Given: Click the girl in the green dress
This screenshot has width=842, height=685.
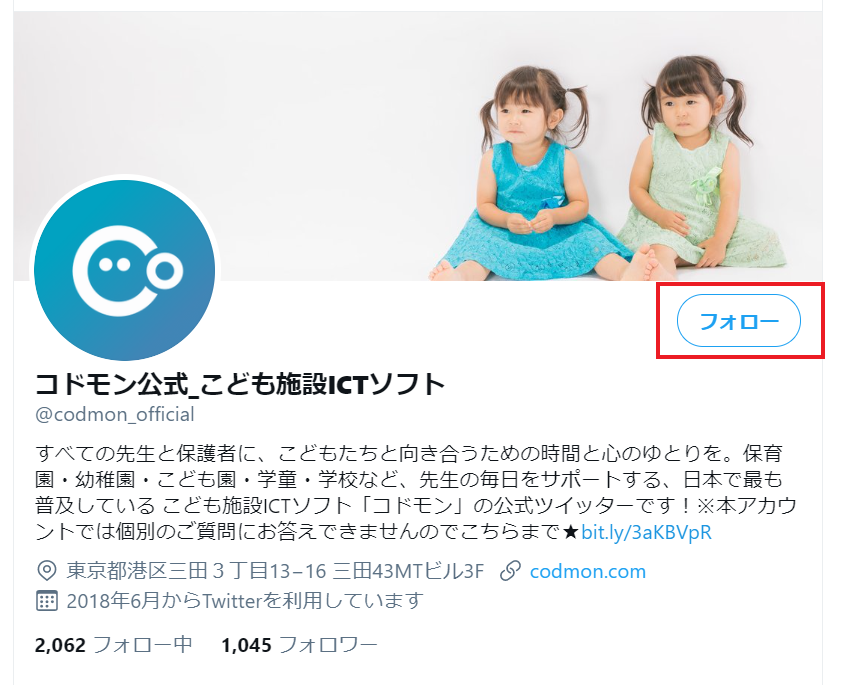Looking at the screenshot, I should (698, 164).
